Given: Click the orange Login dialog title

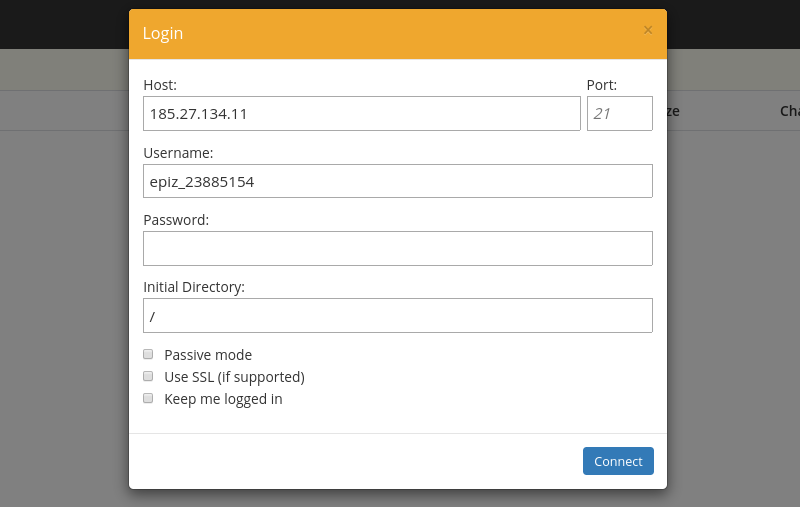Looking at the screenshot, I should [163, 33].
